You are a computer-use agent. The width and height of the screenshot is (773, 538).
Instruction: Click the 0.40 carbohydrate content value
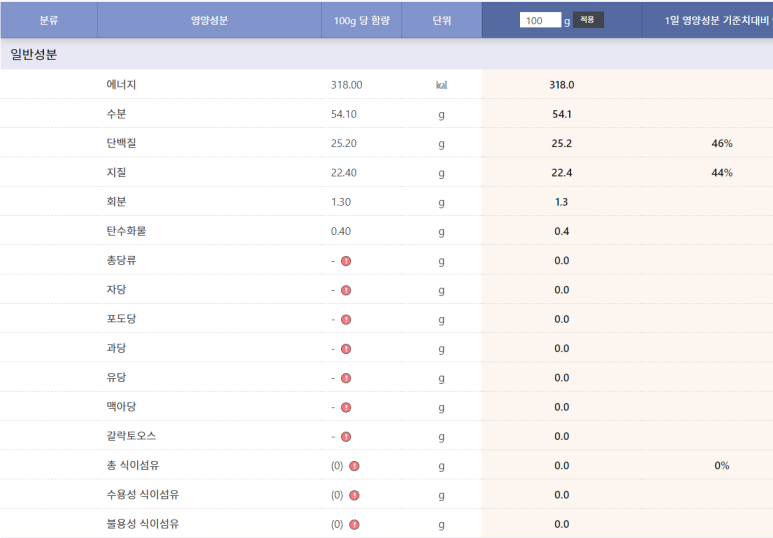tap(341, 231)
